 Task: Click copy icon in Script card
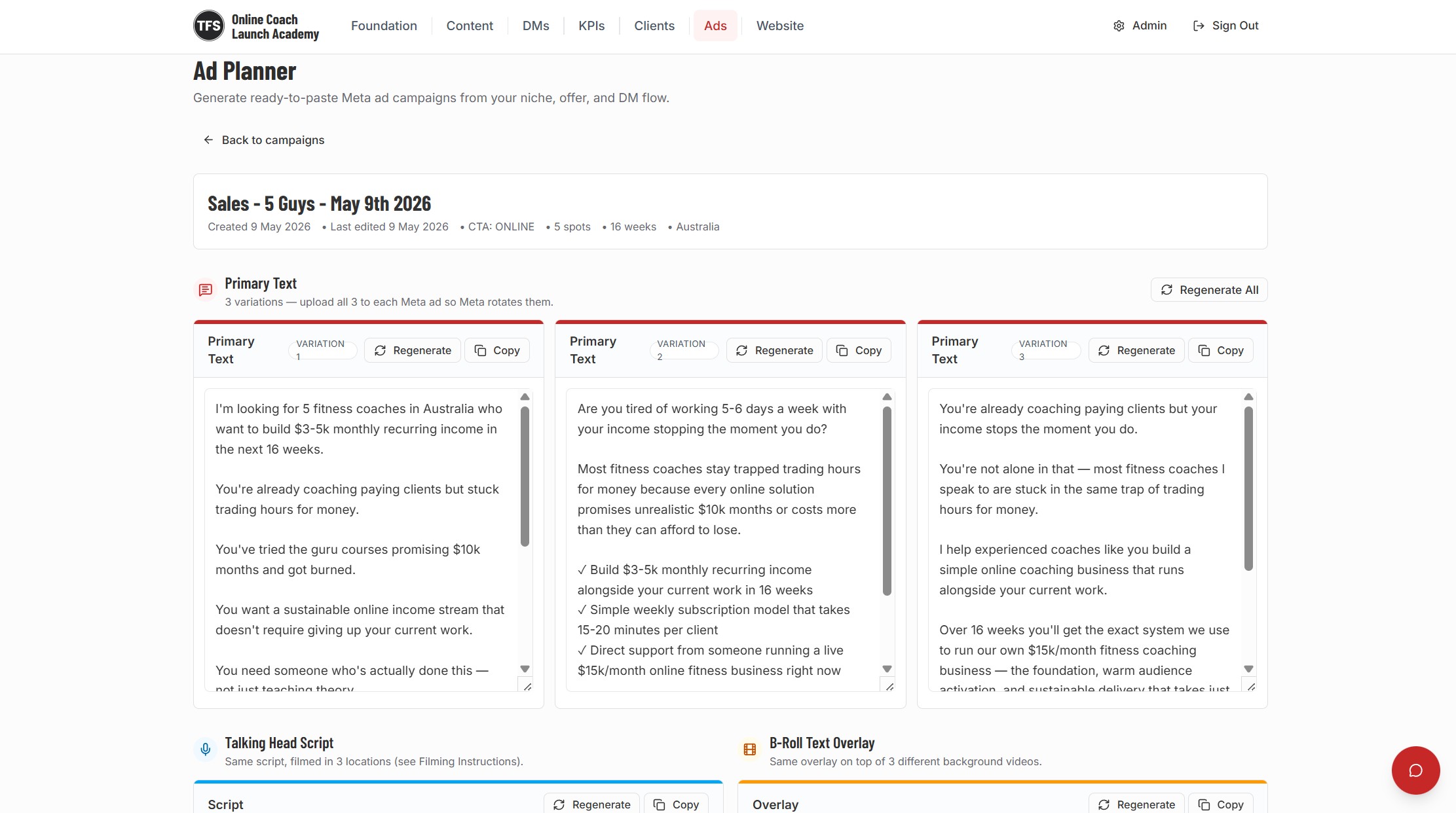[660, 804]
